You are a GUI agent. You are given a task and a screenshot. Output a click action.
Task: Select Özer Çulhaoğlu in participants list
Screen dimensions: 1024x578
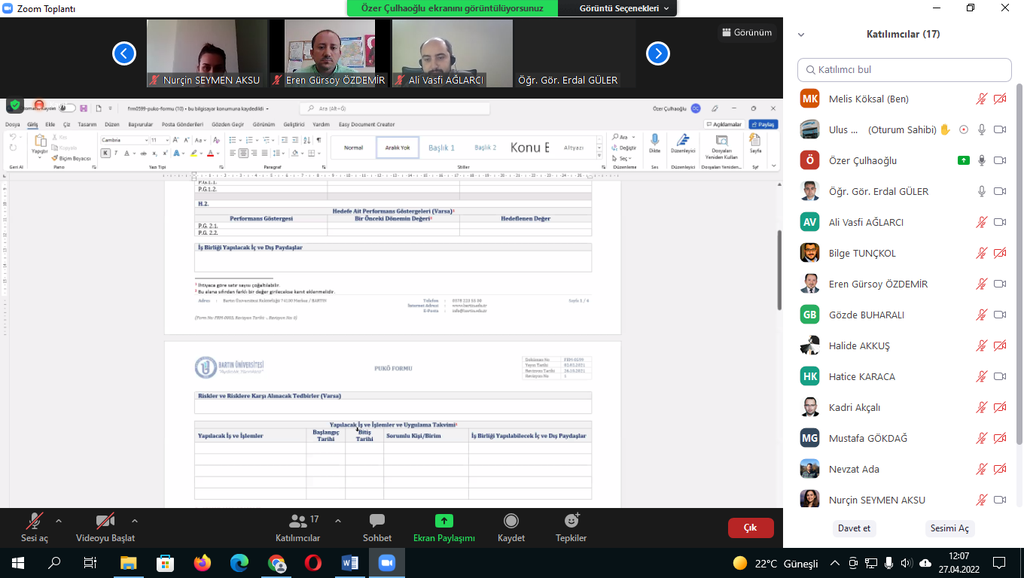coord(862,161)
